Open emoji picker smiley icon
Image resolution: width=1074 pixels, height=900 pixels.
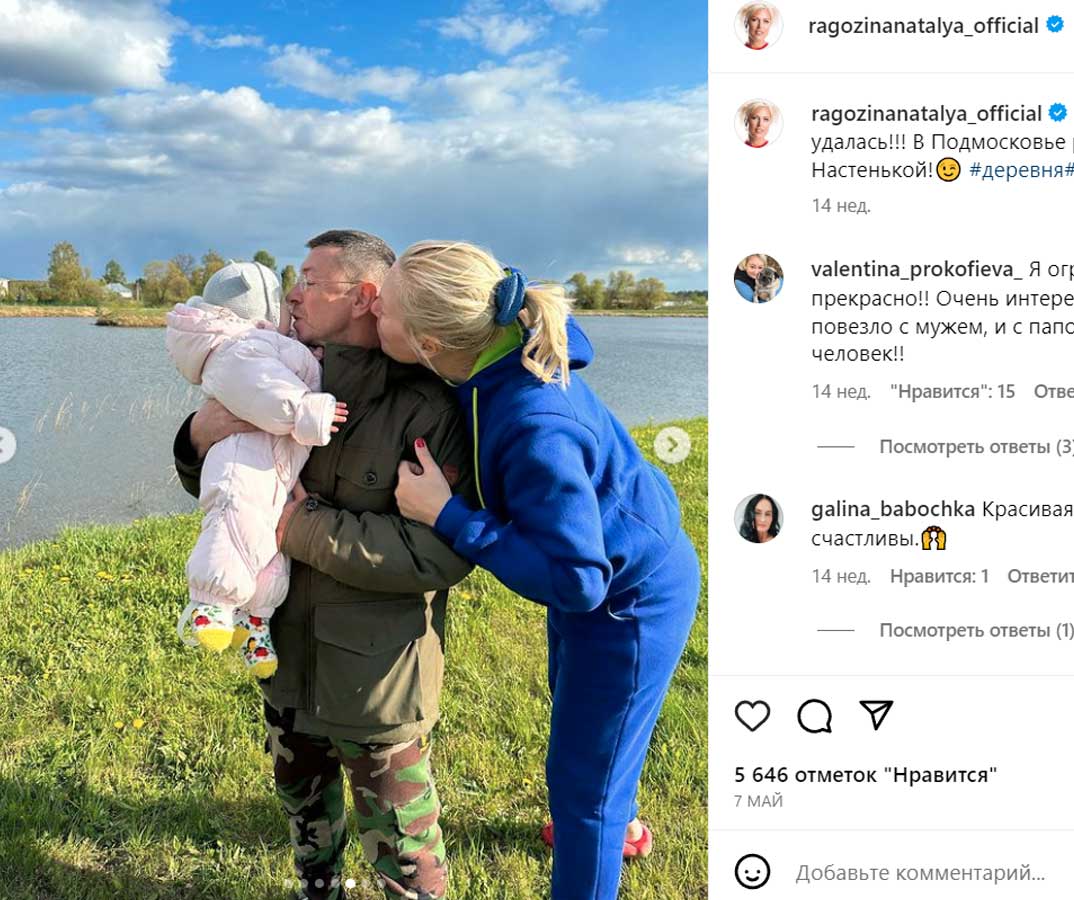coord(752,873)
